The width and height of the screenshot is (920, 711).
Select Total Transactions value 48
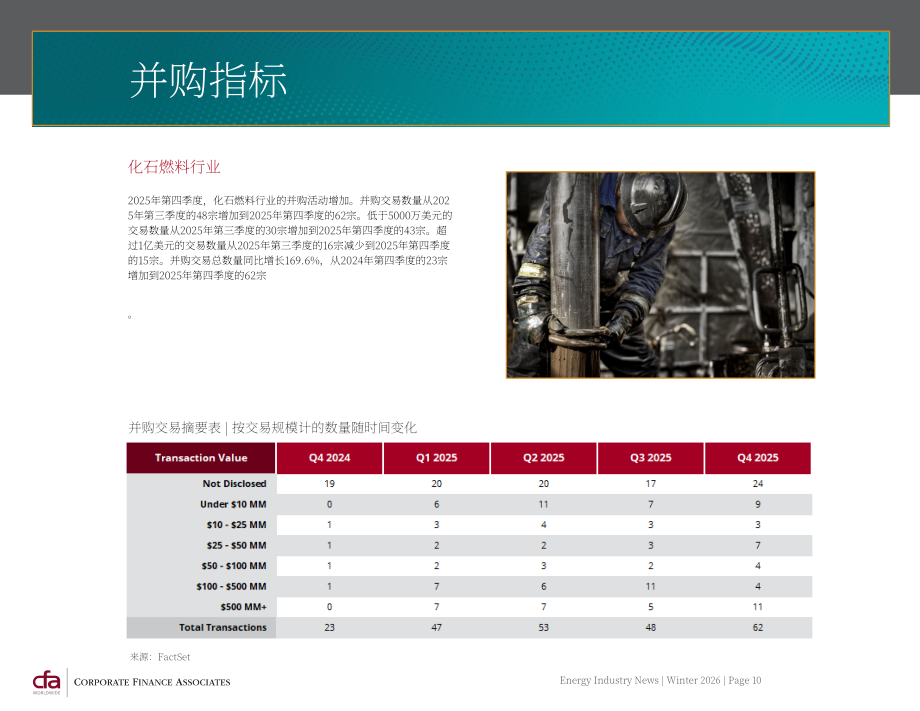(x=651, y=627)
